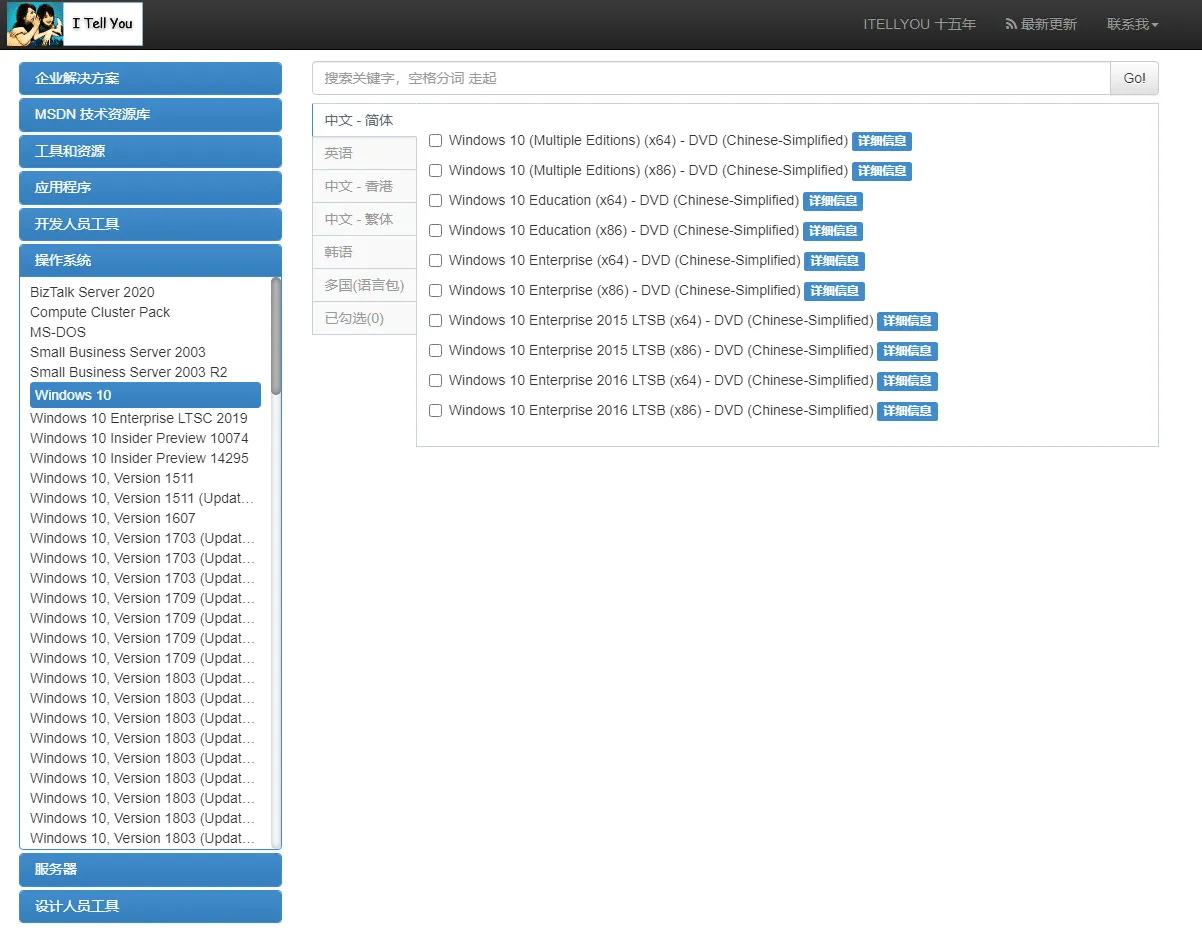Expand the 企业解决方案 category panel
Image resolution: width=1202 pixels, height=935 pixels.
coord(150,78)
